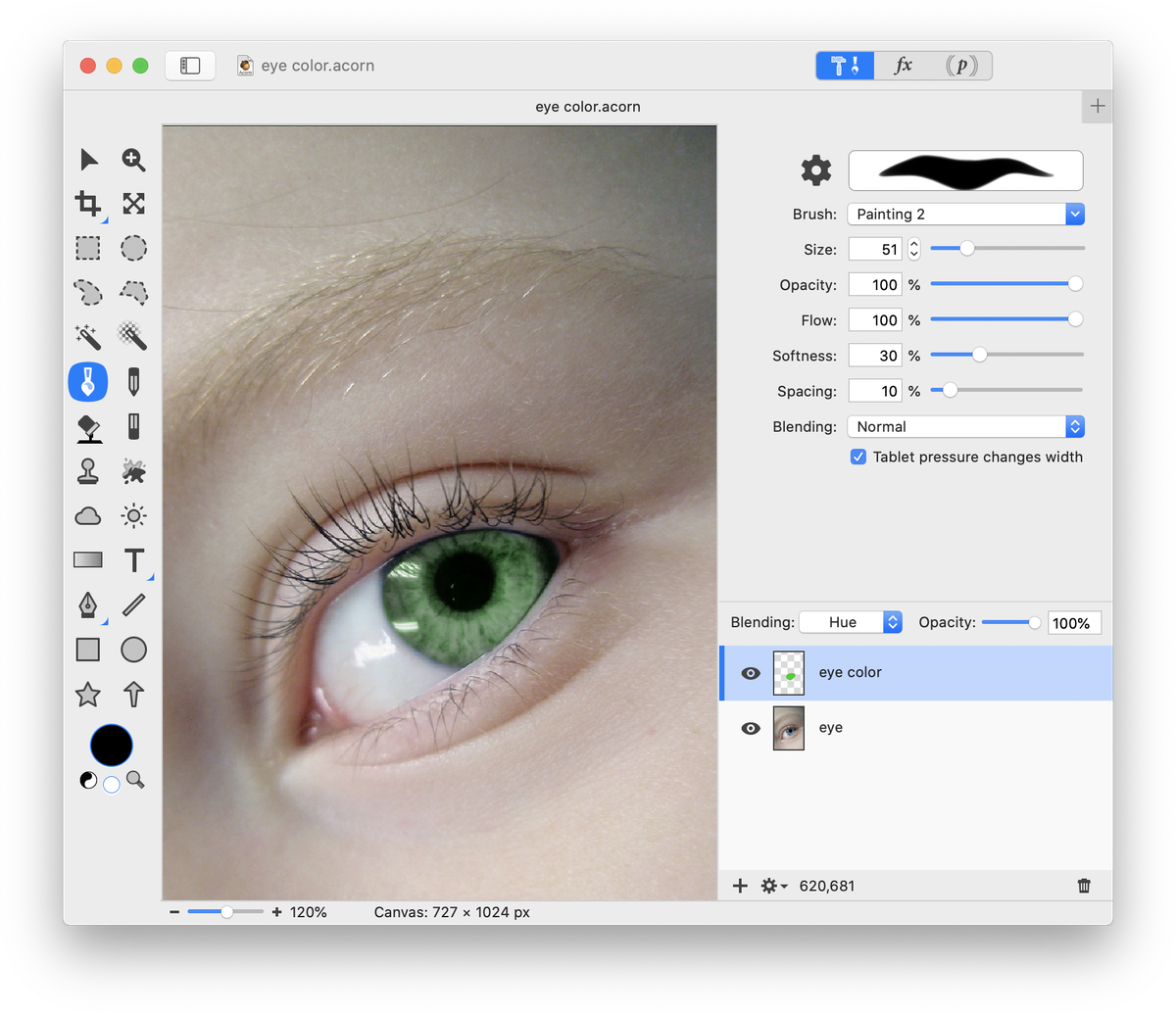Viewport: 1176px width, 1013px height.
Task: Open a new tab with plus button
Action: (1098, 107)
